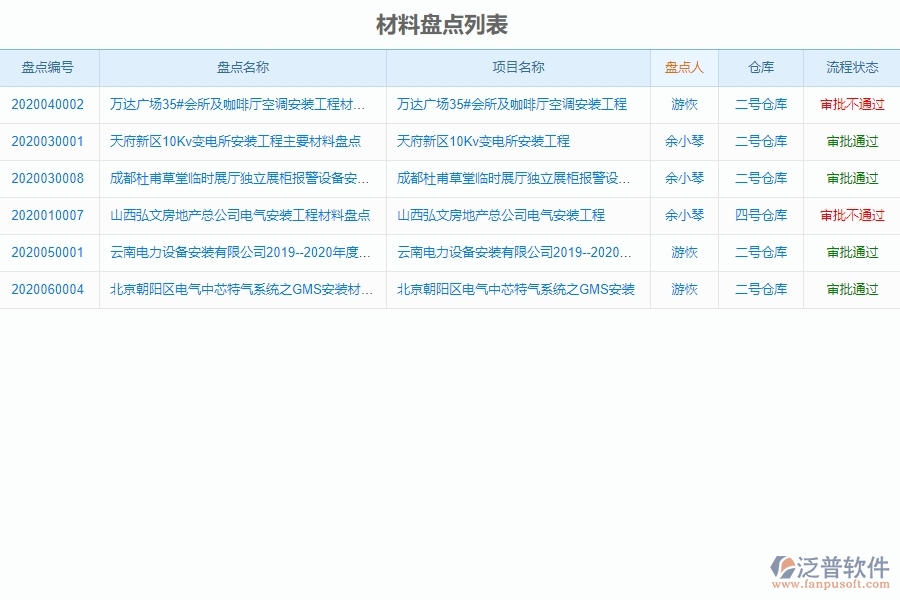900x600 pixels.
Task: Sort by the 项目名称 column header
Action: coord(518,68)
